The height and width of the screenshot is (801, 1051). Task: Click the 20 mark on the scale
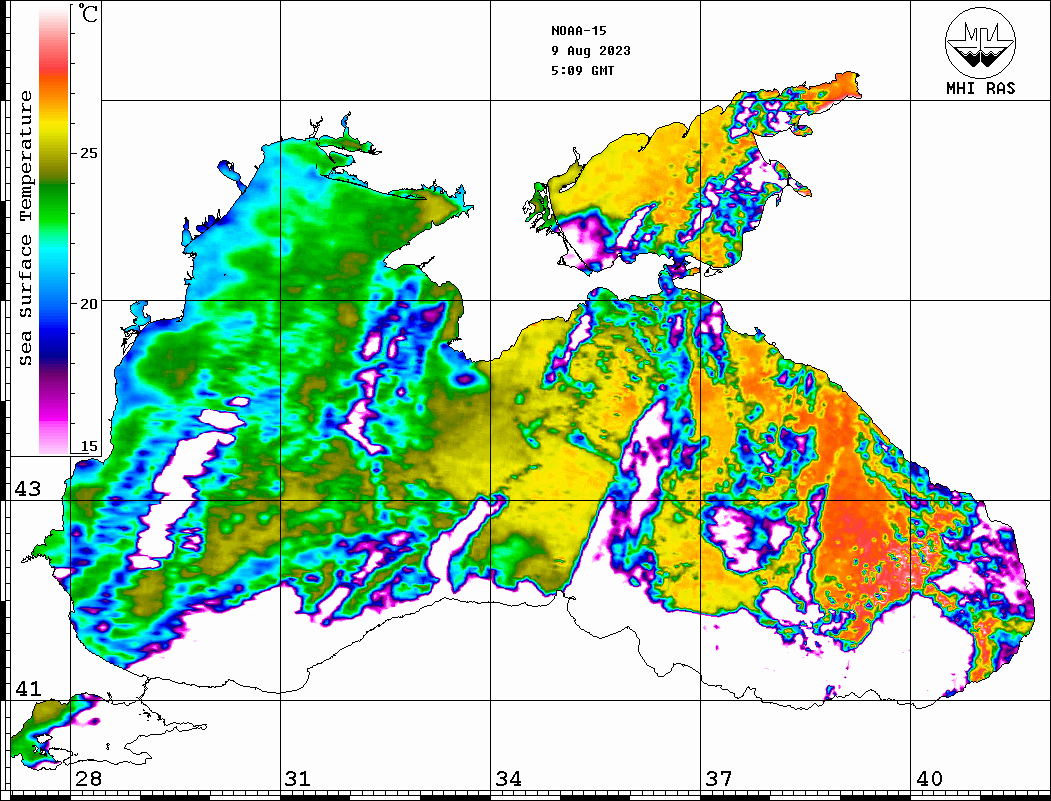[x=88, y=304]
